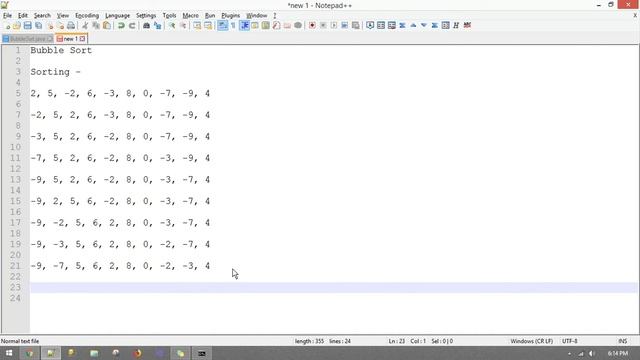Open Command Prompt from the taskbar
This screenshot has height=360, width=640.
click(202, 353)
